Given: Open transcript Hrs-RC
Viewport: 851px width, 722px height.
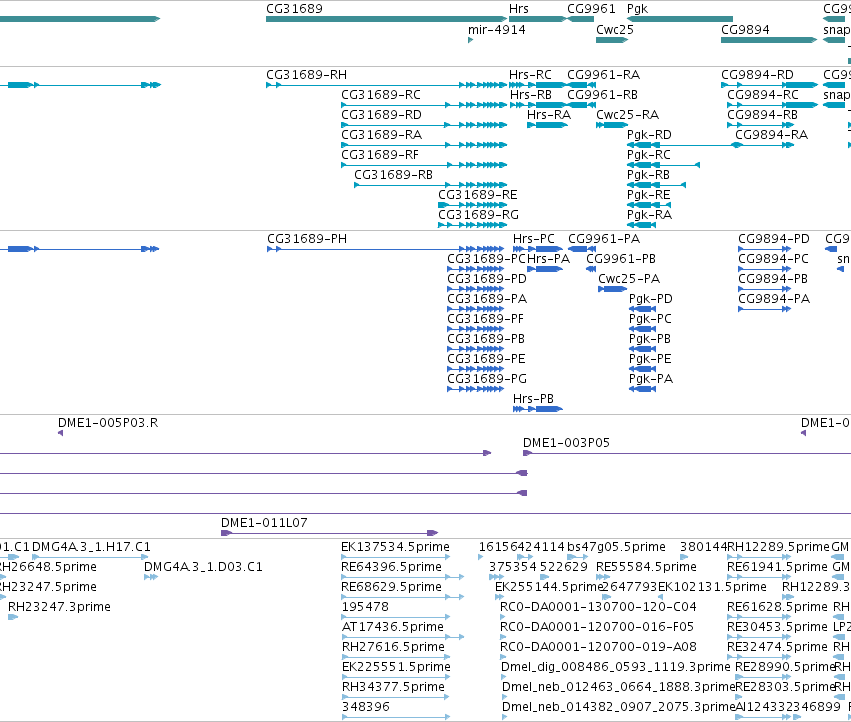Looking at the screenshot, I should point(530,74).
